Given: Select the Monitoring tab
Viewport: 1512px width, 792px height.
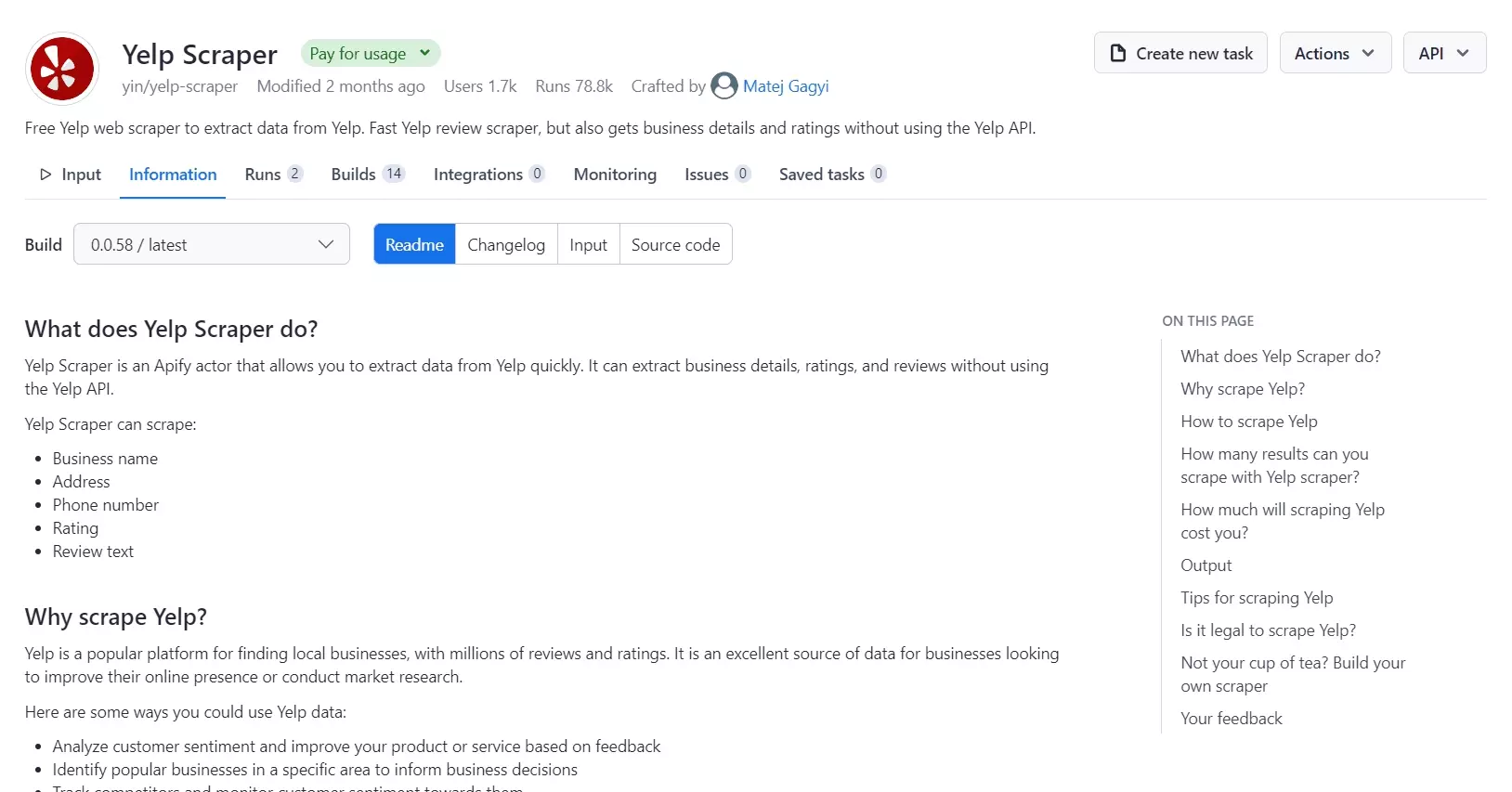Looking at the screenshot, I should [x=615, y=175].
